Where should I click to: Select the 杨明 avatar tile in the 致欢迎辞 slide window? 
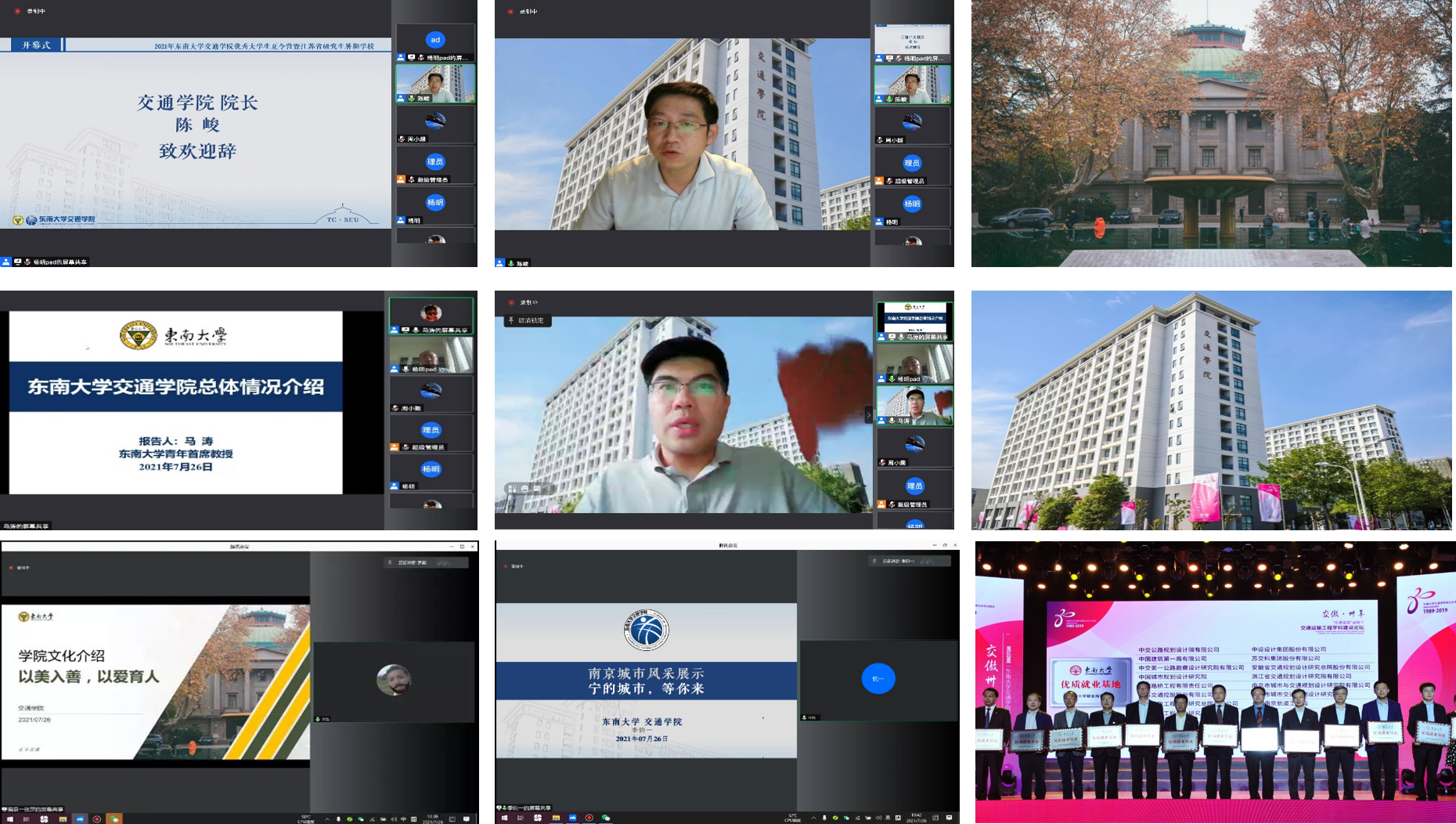435,206
